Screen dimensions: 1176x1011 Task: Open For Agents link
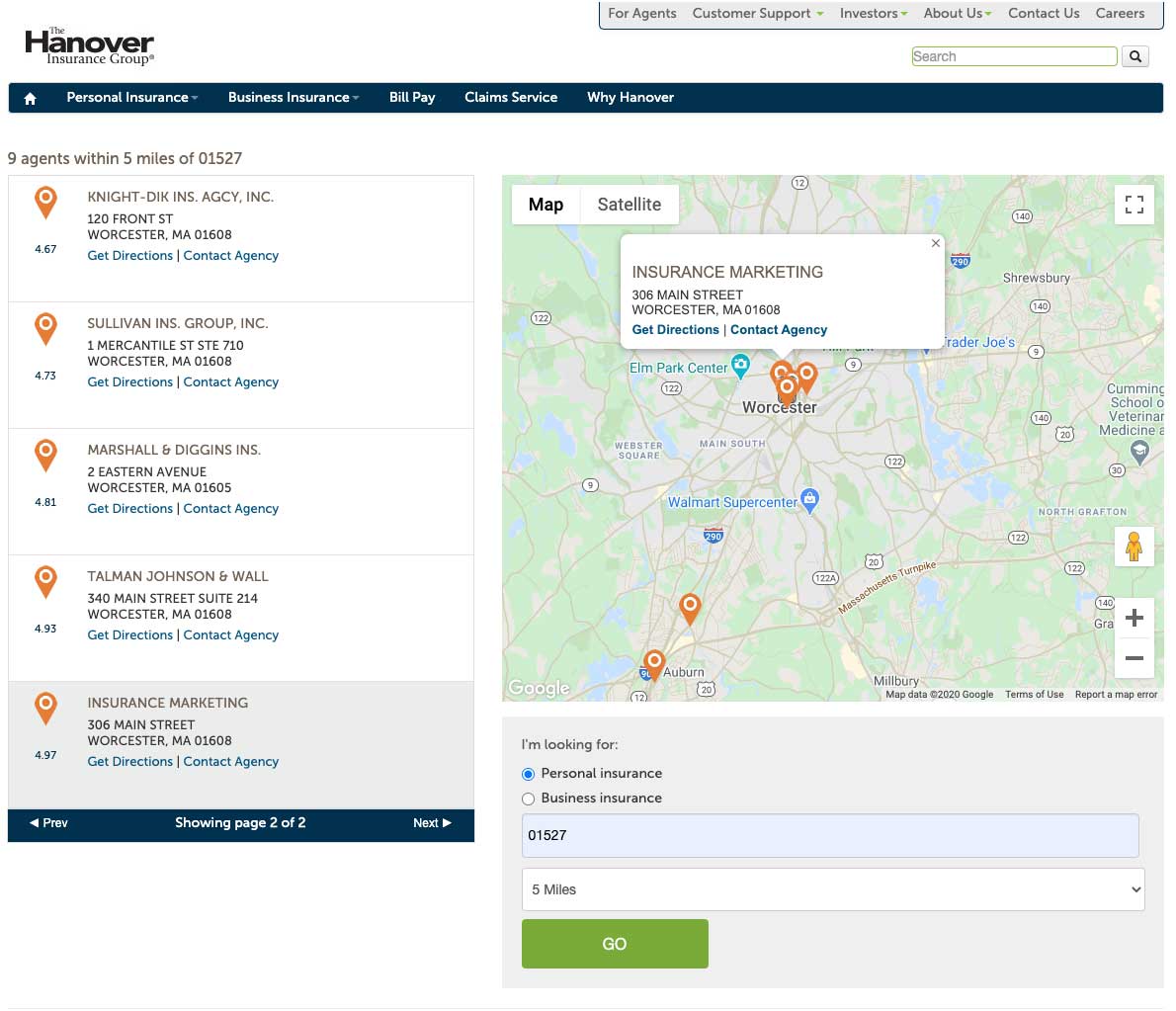[642, 14]
